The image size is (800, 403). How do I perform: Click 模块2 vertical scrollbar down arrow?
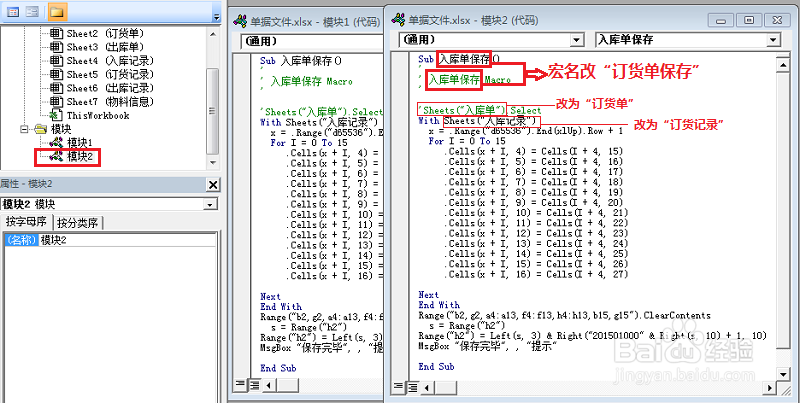(781, 375)
